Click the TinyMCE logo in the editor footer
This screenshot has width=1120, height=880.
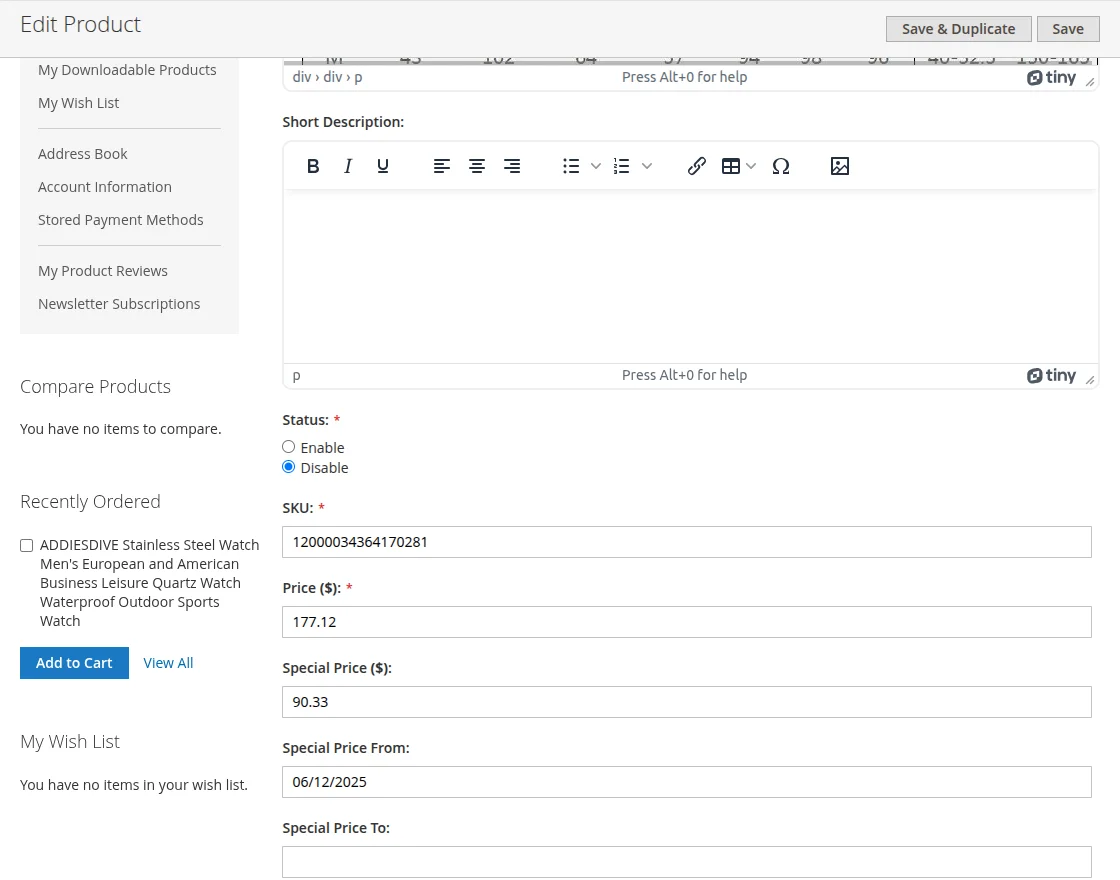click(1051, 375)
